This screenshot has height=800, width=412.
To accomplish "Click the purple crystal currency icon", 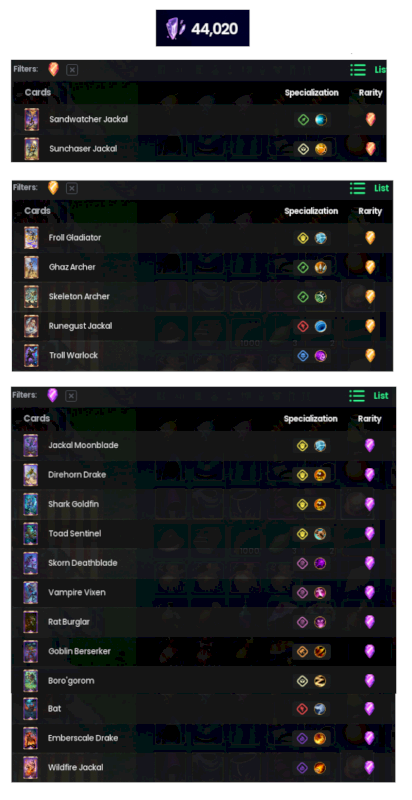I will coord(175,29).
